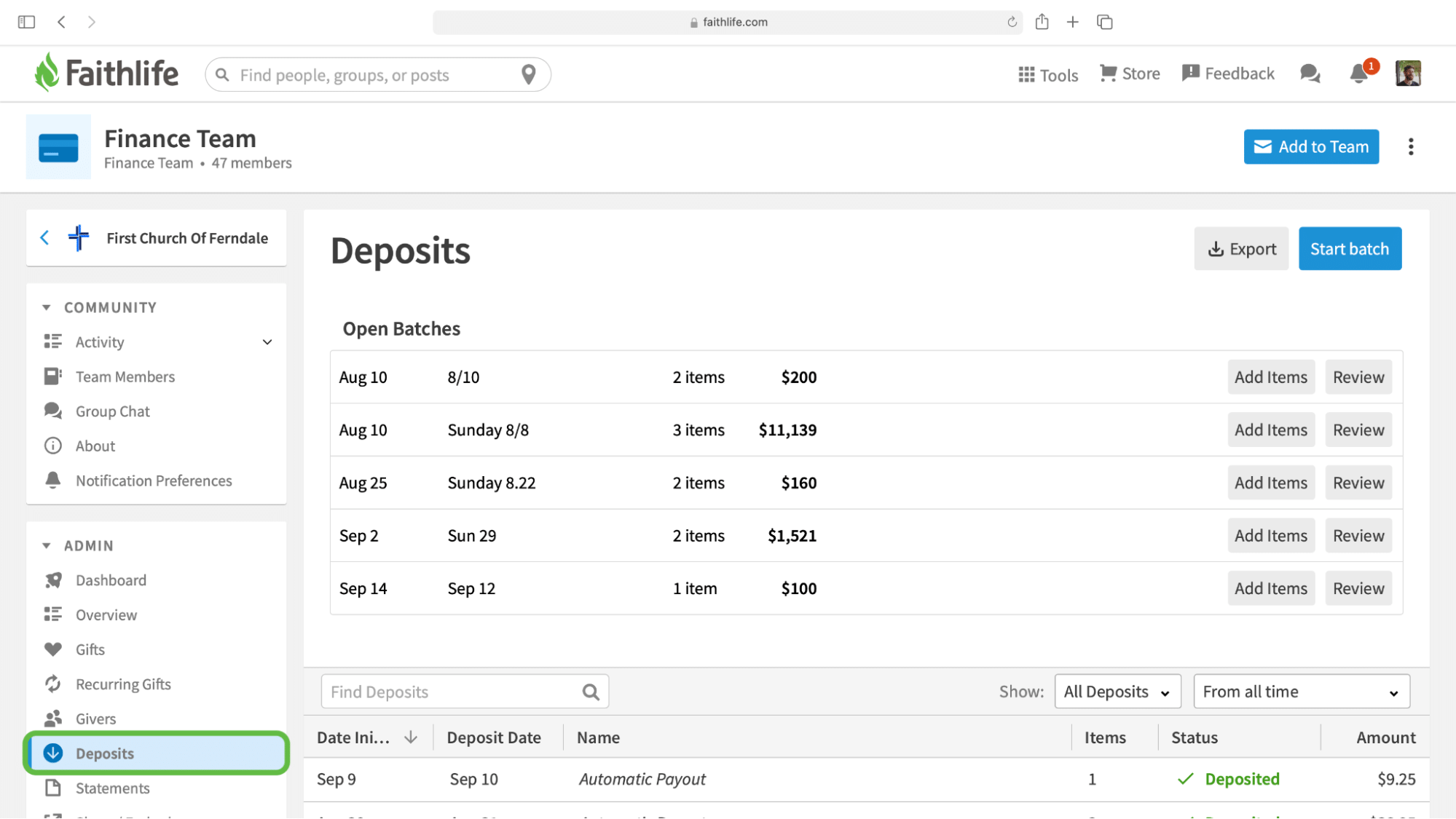
Task: Click the Givers people icon
Action: 53,719
